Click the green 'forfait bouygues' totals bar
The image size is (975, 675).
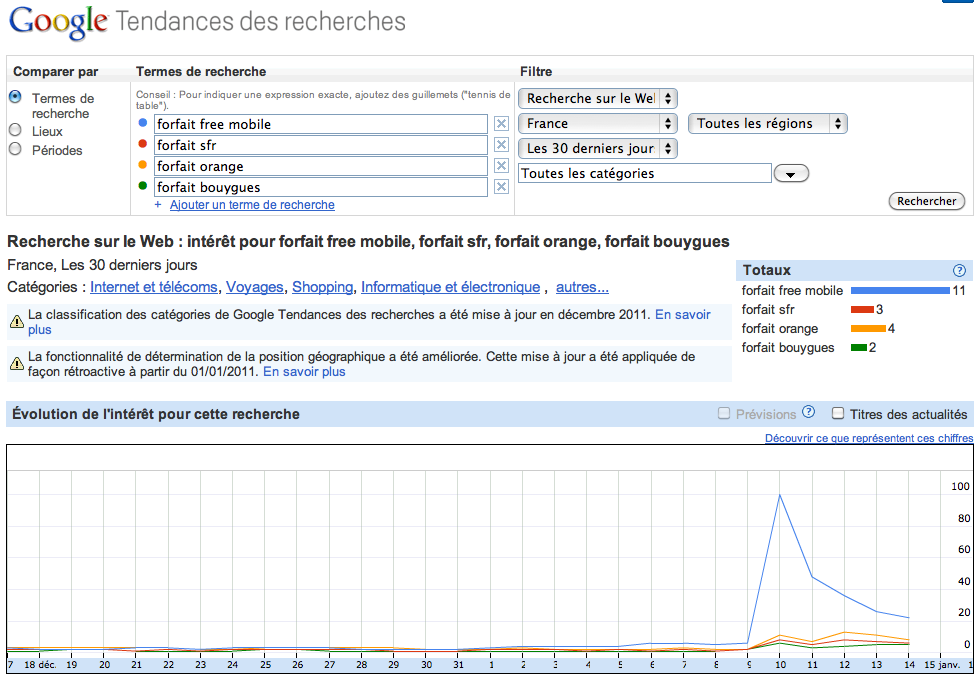859,347
